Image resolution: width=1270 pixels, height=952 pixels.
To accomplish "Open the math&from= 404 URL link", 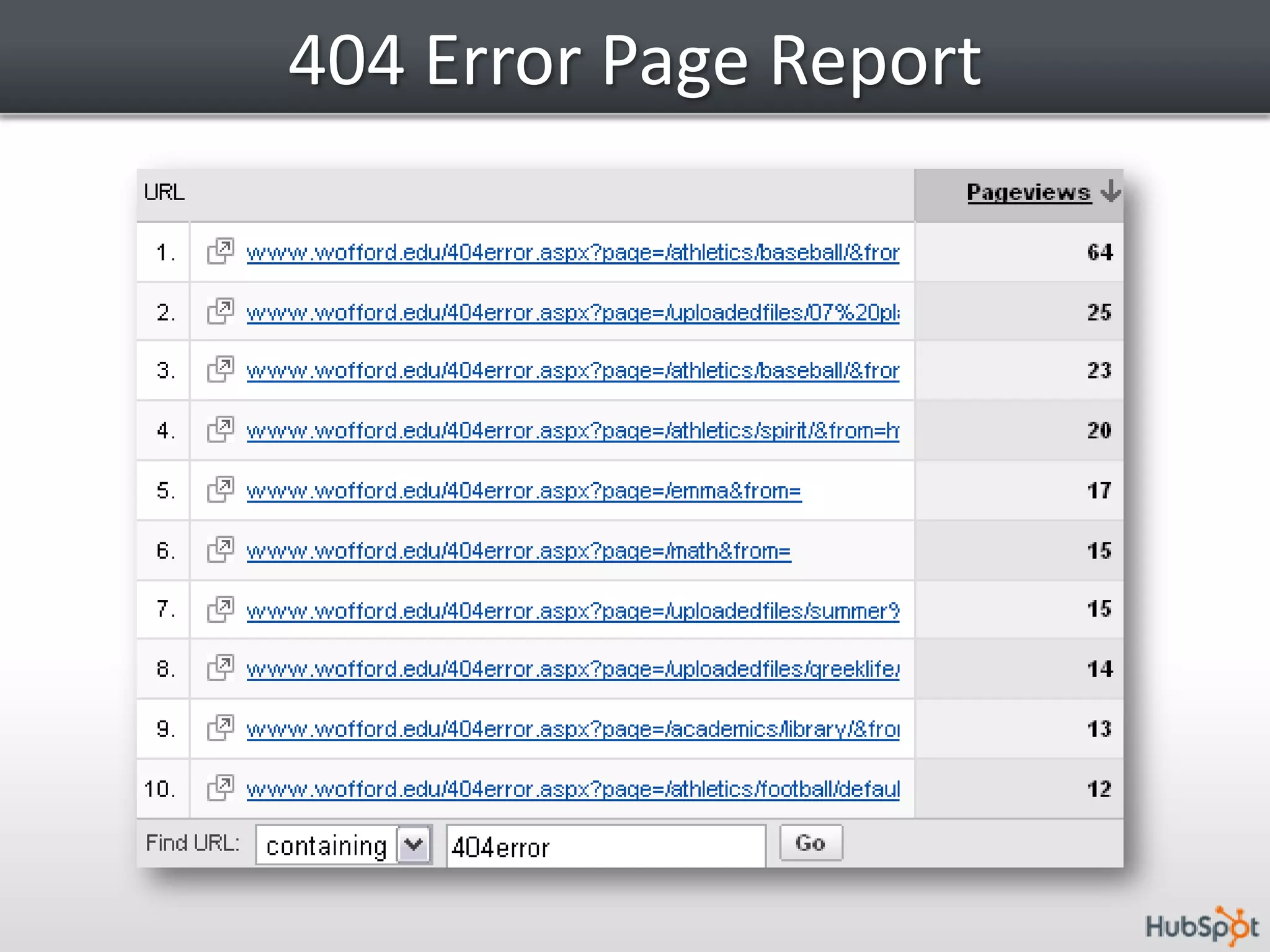I will tap(518, 551).
